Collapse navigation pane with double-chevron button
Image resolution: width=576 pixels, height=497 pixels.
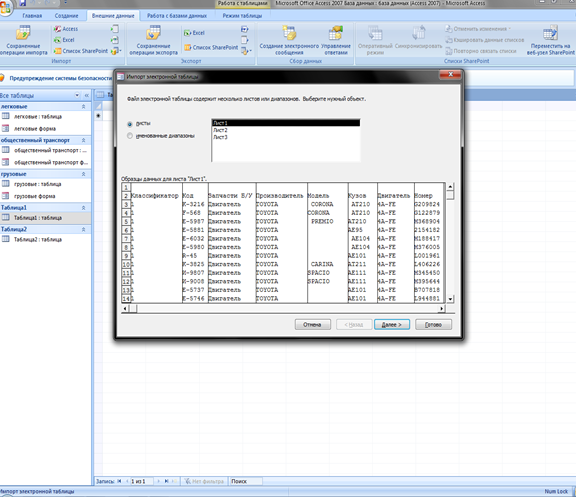(x=87, y=96)
